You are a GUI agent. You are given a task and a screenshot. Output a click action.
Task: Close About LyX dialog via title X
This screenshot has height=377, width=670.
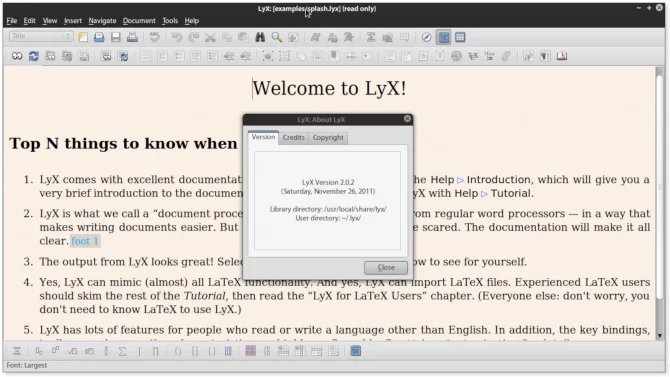(x=407, y=119)
